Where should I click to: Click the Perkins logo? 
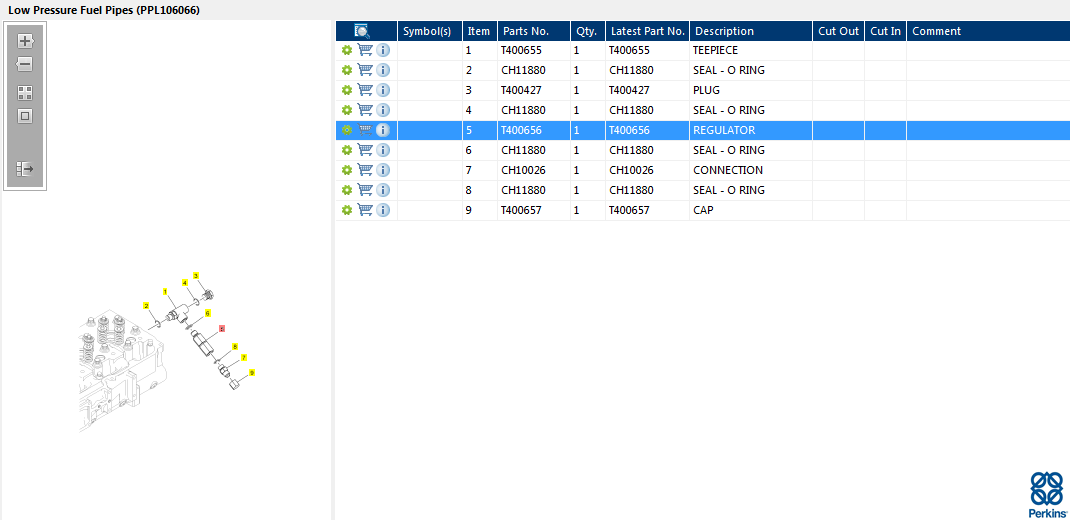1047,494
